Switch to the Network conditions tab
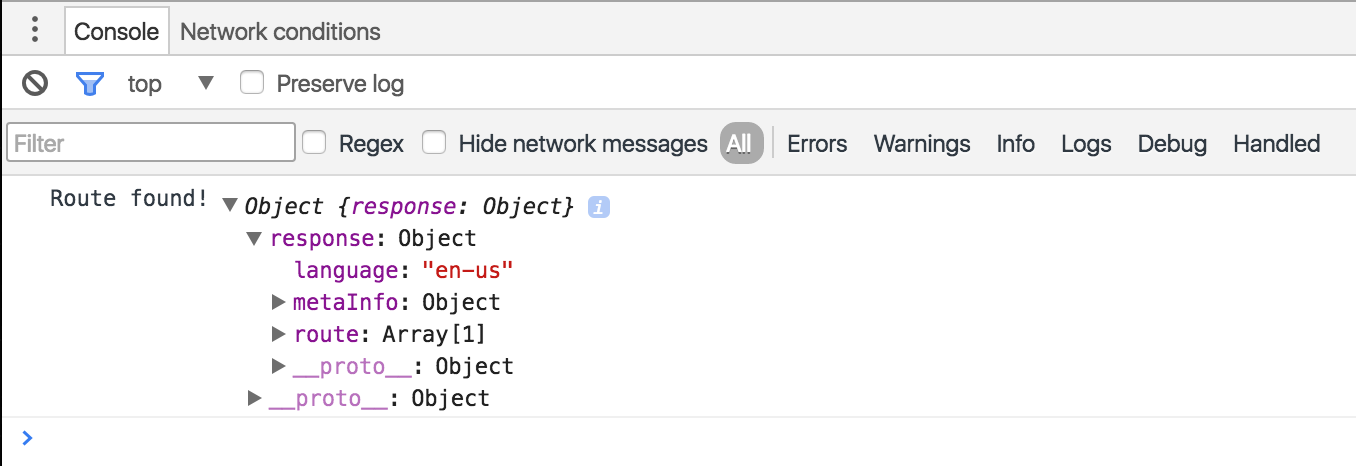 (x=280, y=31)
